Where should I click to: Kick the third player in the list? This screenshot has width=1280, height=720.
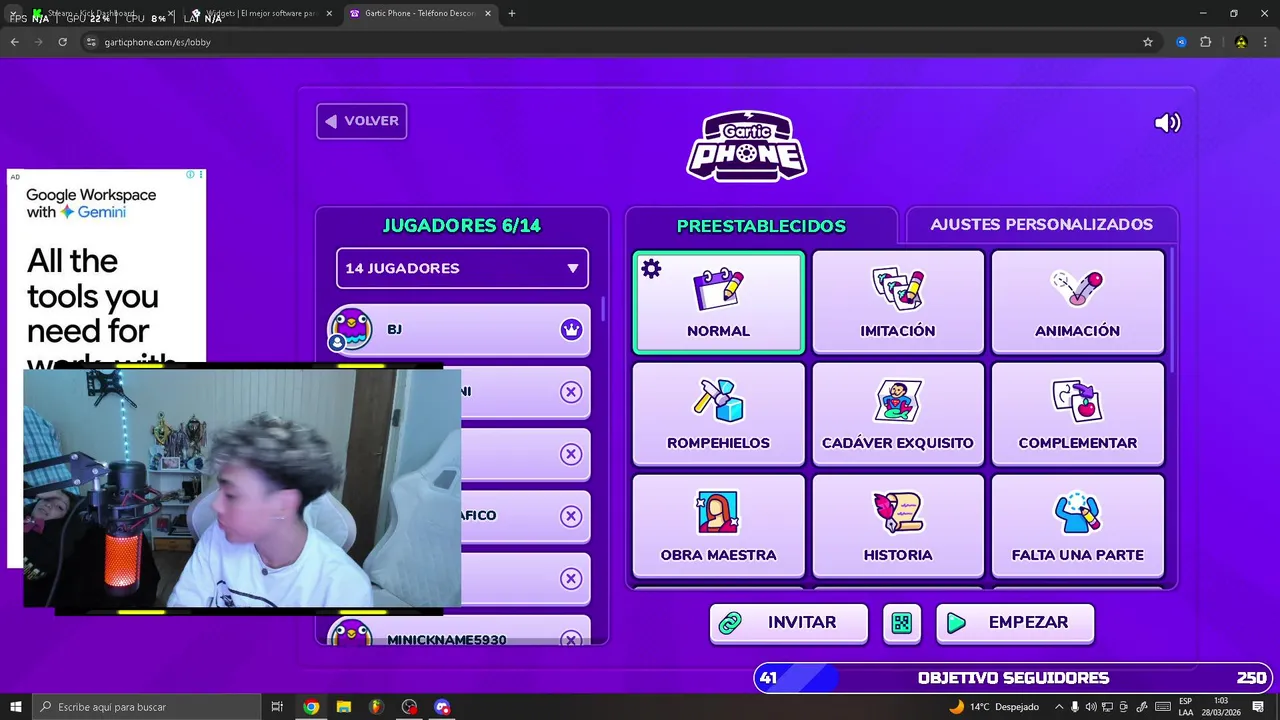[571, 454]
